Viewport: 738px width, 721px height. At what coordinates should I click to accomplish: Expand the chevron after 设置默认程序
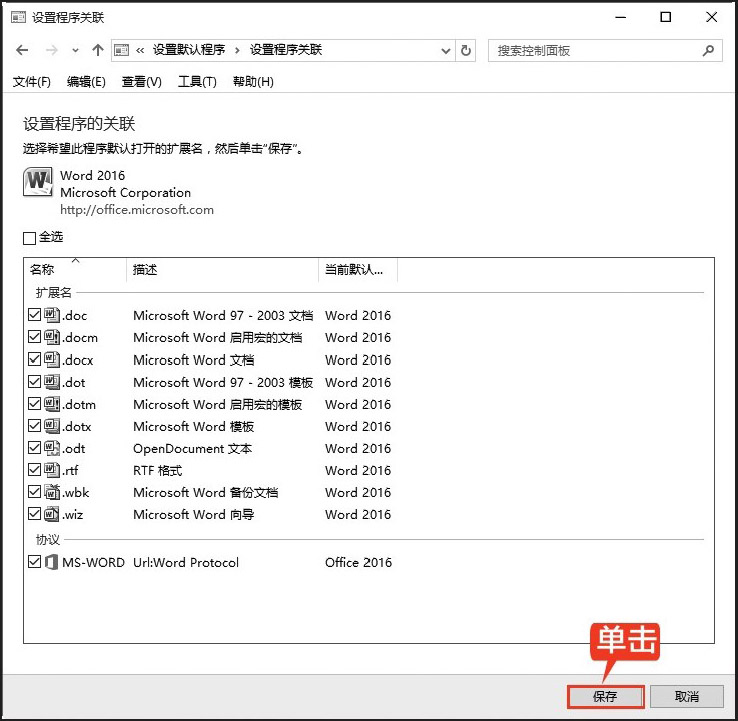point(237,50)
